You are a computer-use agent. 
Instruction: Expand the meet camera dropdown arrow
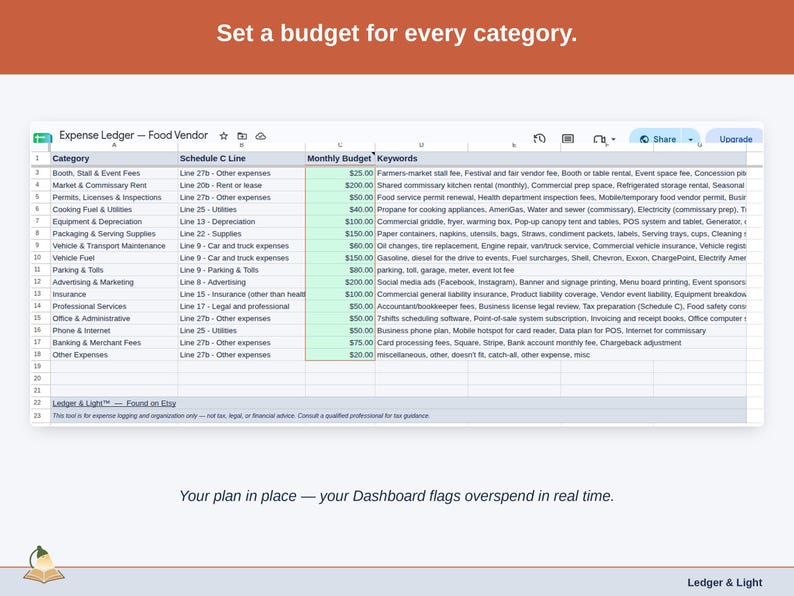point(613,139)
